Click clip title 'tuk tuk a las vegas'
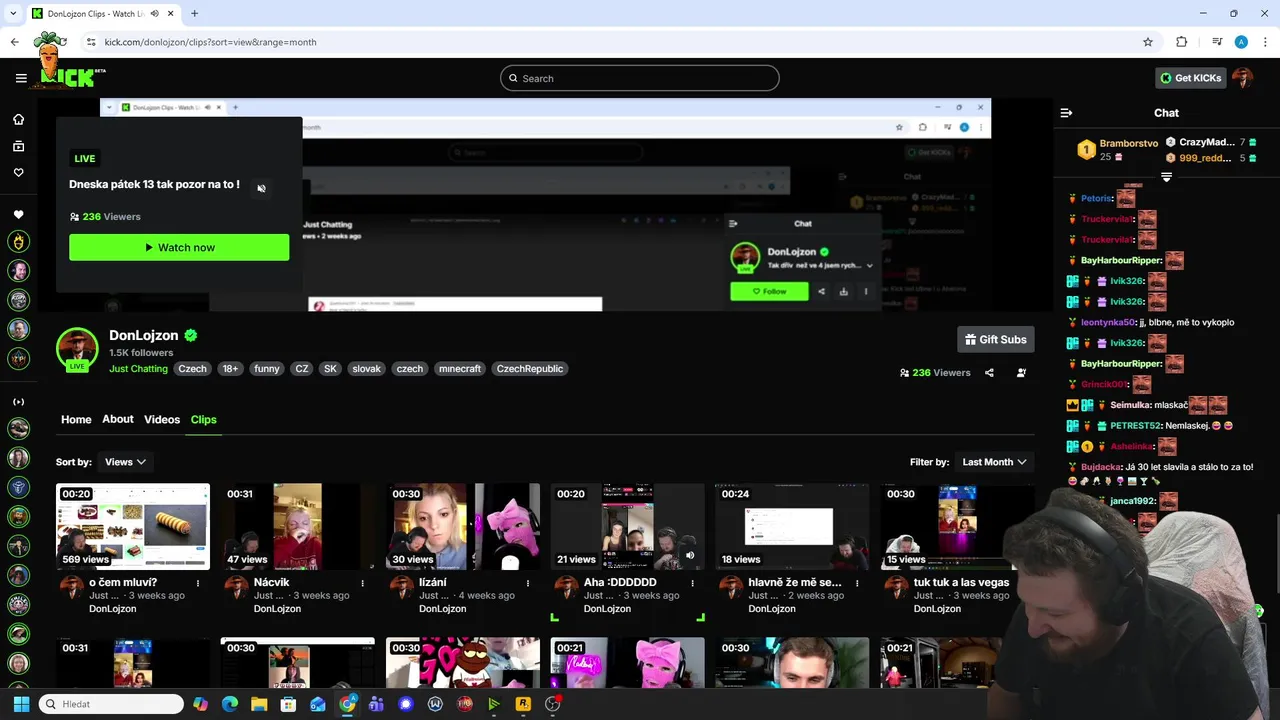Viewport: 1280px width, 720px height. (x=961, y=582)
